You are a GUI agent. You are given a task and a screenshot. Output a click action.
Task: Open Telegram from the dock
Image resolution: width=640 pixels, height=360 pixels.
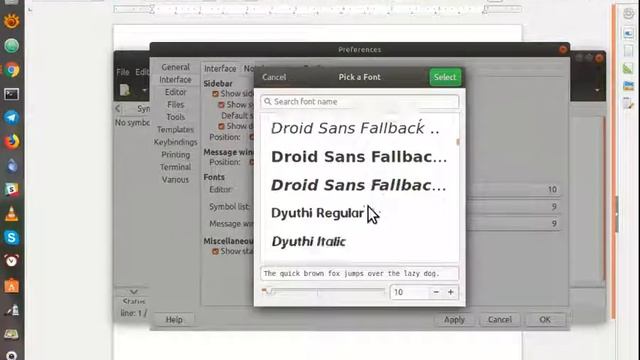(11, 118)
